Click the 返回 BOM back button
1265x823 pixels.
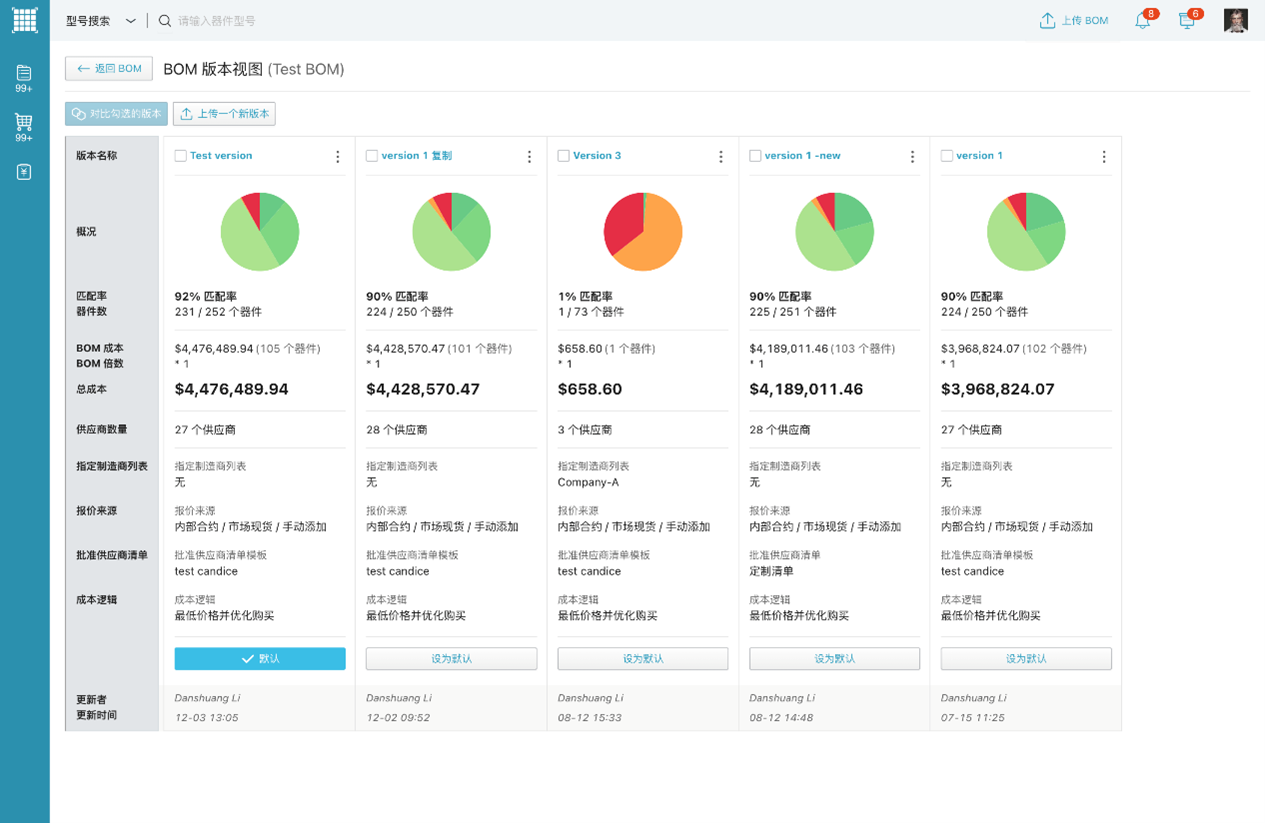[109, 68]
